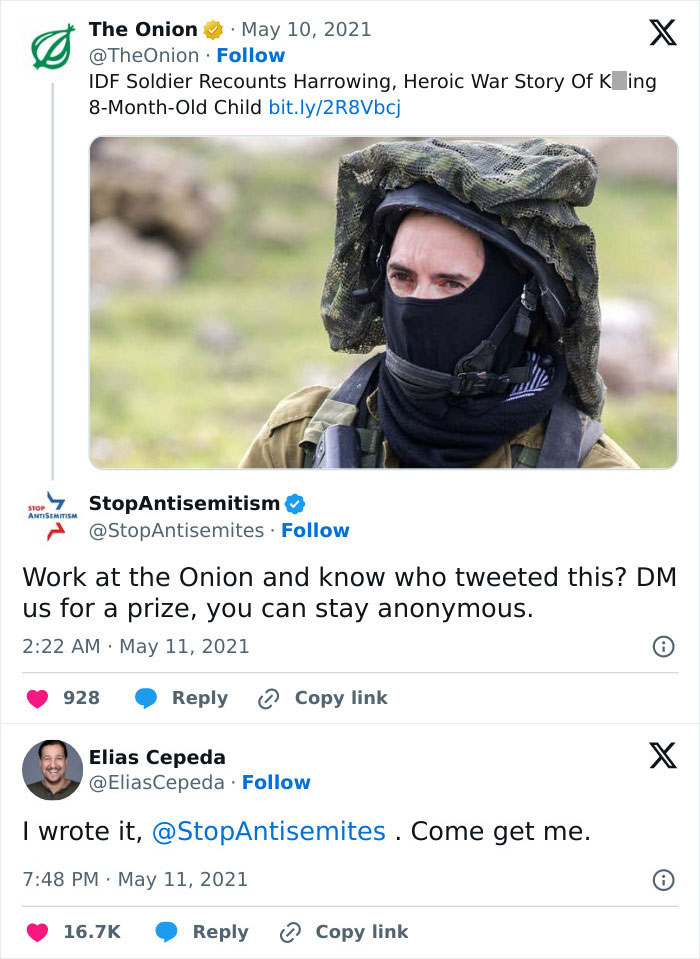700x959 pixels.
Task: Open the info icon on StopAntisemitism's tweet
Action: tap(662, 647)
